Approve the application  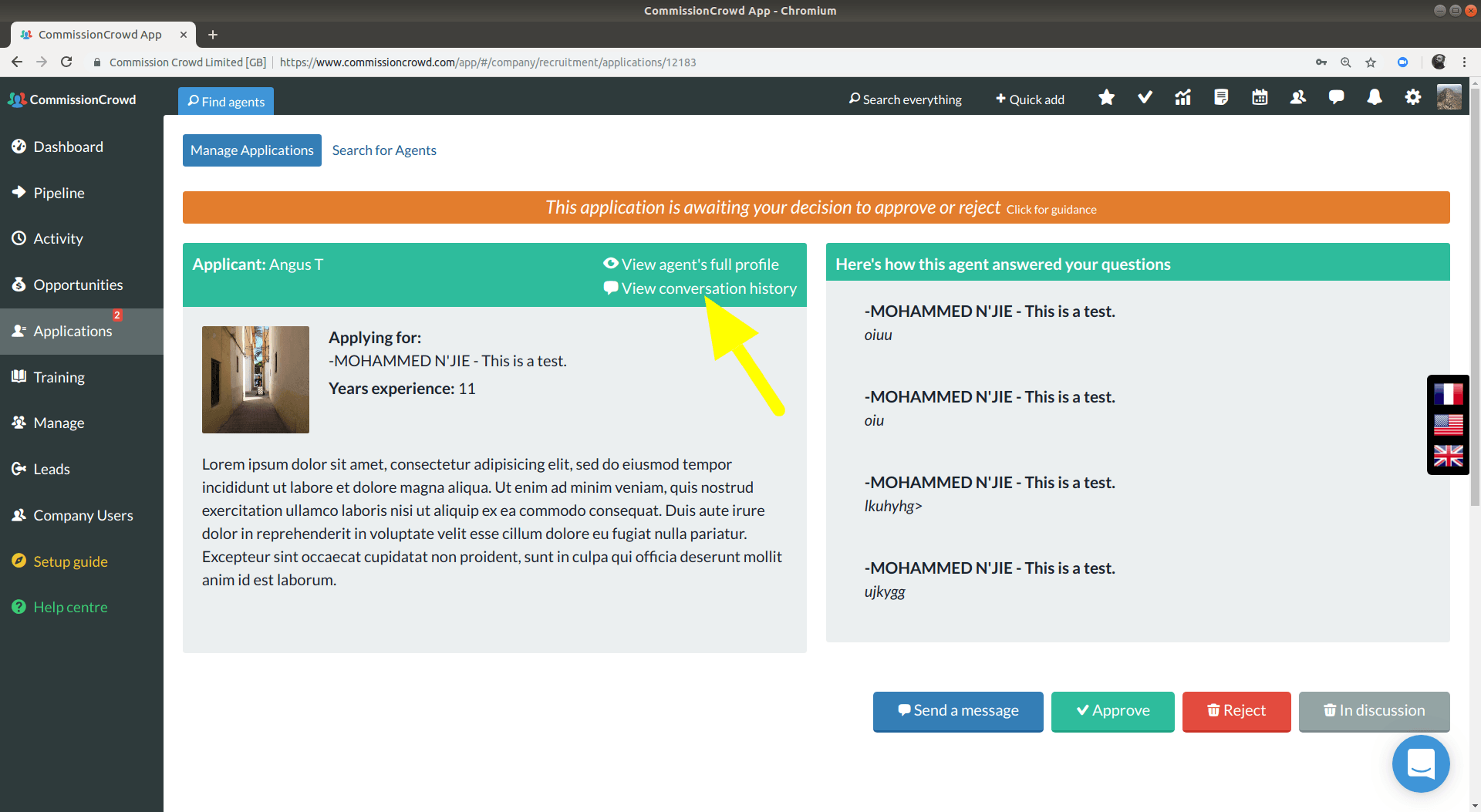(x=1112, y=710)
